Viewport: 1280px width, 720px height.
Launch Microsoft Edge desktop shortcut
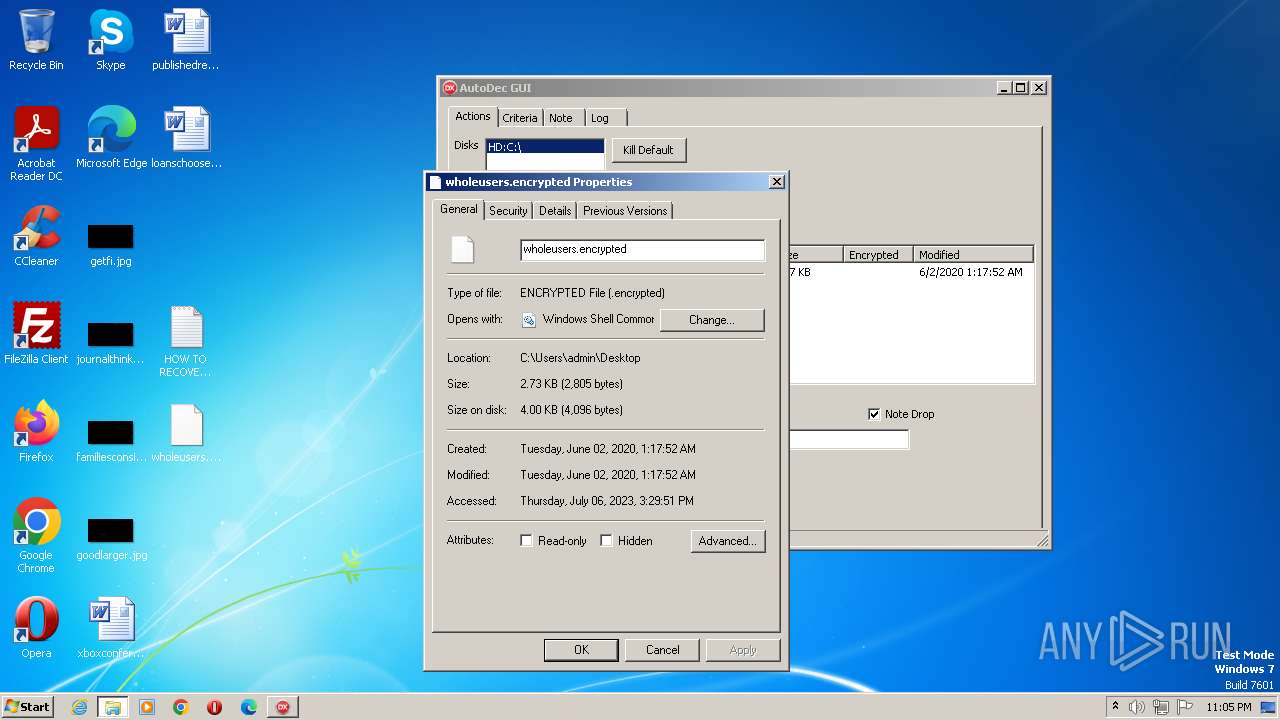pyautogui.click(x=111, y=138)
